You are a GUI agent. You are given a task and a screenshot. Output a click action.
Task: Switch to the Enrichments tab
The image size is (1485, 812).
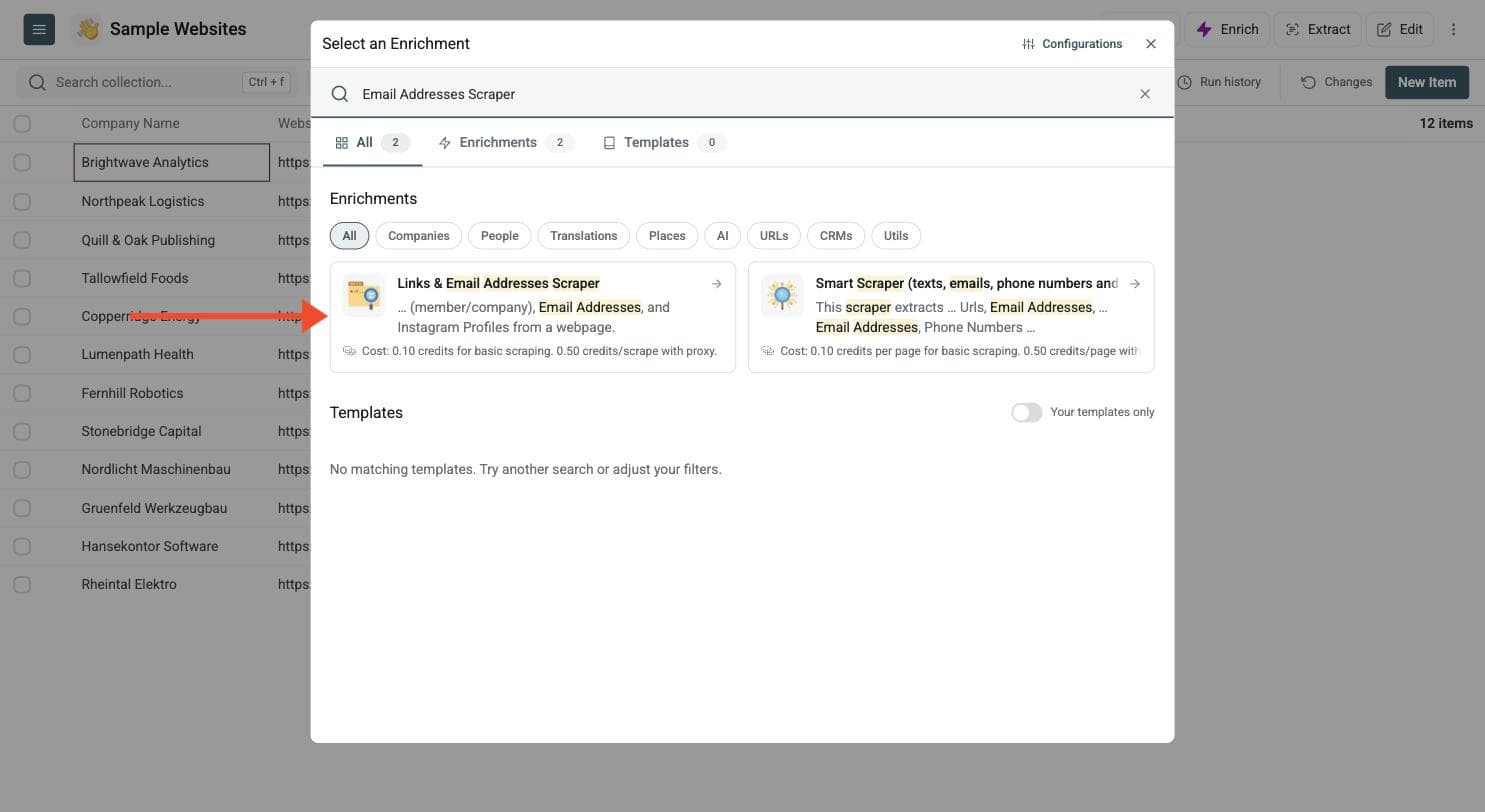point(506,143)
